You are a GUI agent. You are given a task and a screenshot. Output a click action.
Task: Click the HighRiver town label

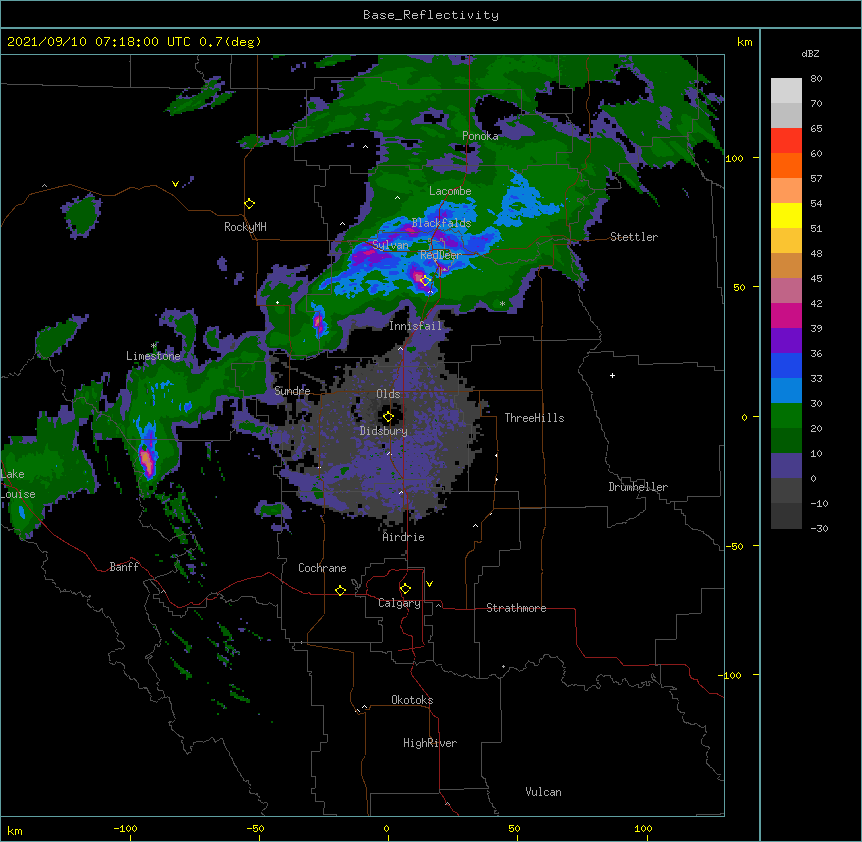click(x=430, y=743)
